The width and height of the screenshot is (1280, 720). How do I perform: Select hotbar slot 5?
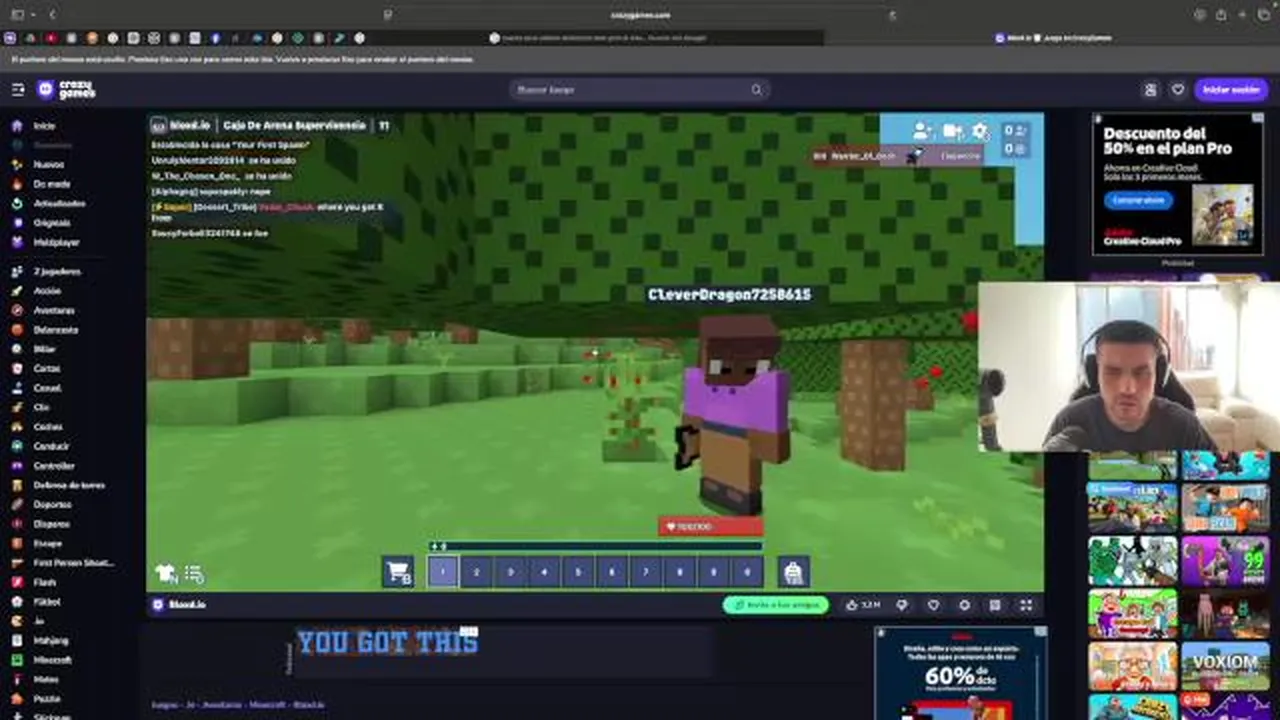point(578,572)
